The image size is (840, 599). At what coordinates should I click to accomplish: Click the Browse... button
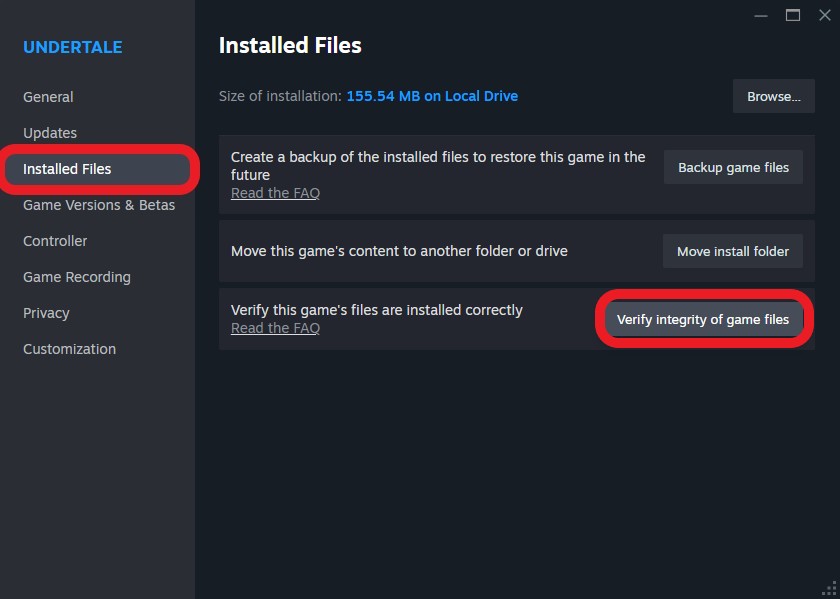[x=774, y=96]
